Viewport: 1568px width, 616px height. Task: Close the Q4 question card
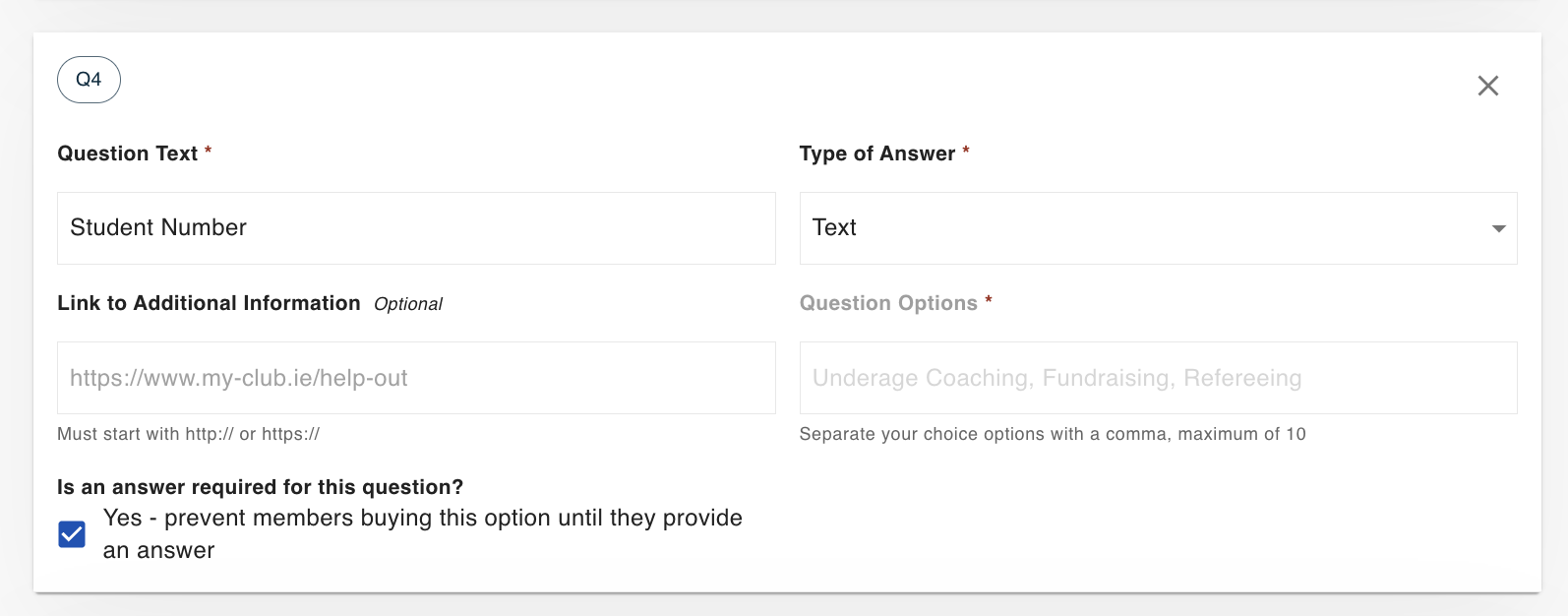[x=1487, y=86]
